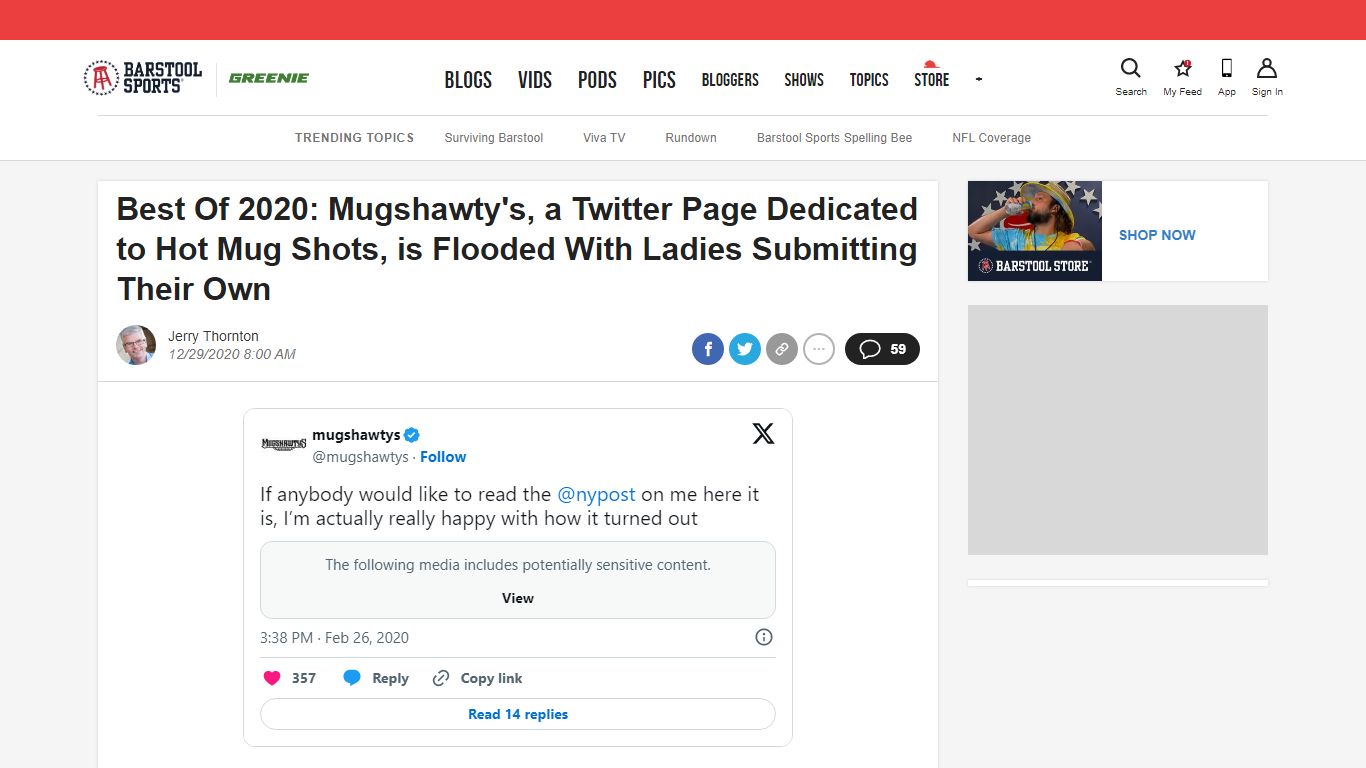Follow mugshawtys in the tweet

tap(443, 457)
